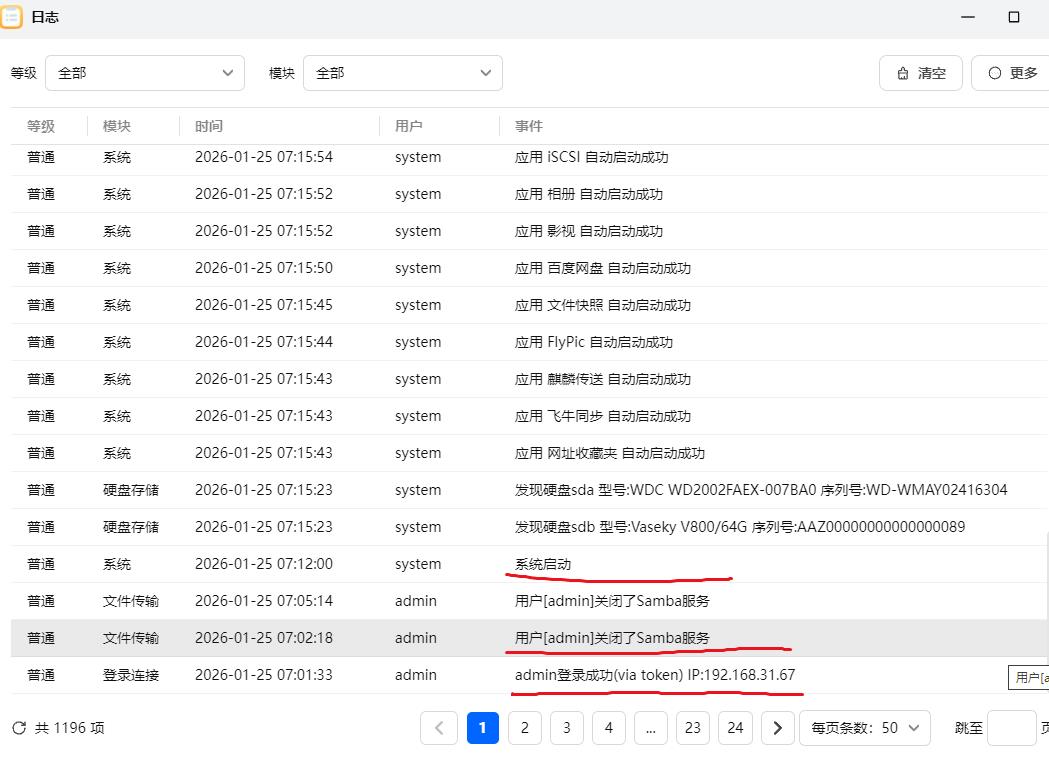Viewport: 1049px width, 761px height.
Task: Go to previous page with left arrow
Action: pyautogui.click(x=439, y=728)
